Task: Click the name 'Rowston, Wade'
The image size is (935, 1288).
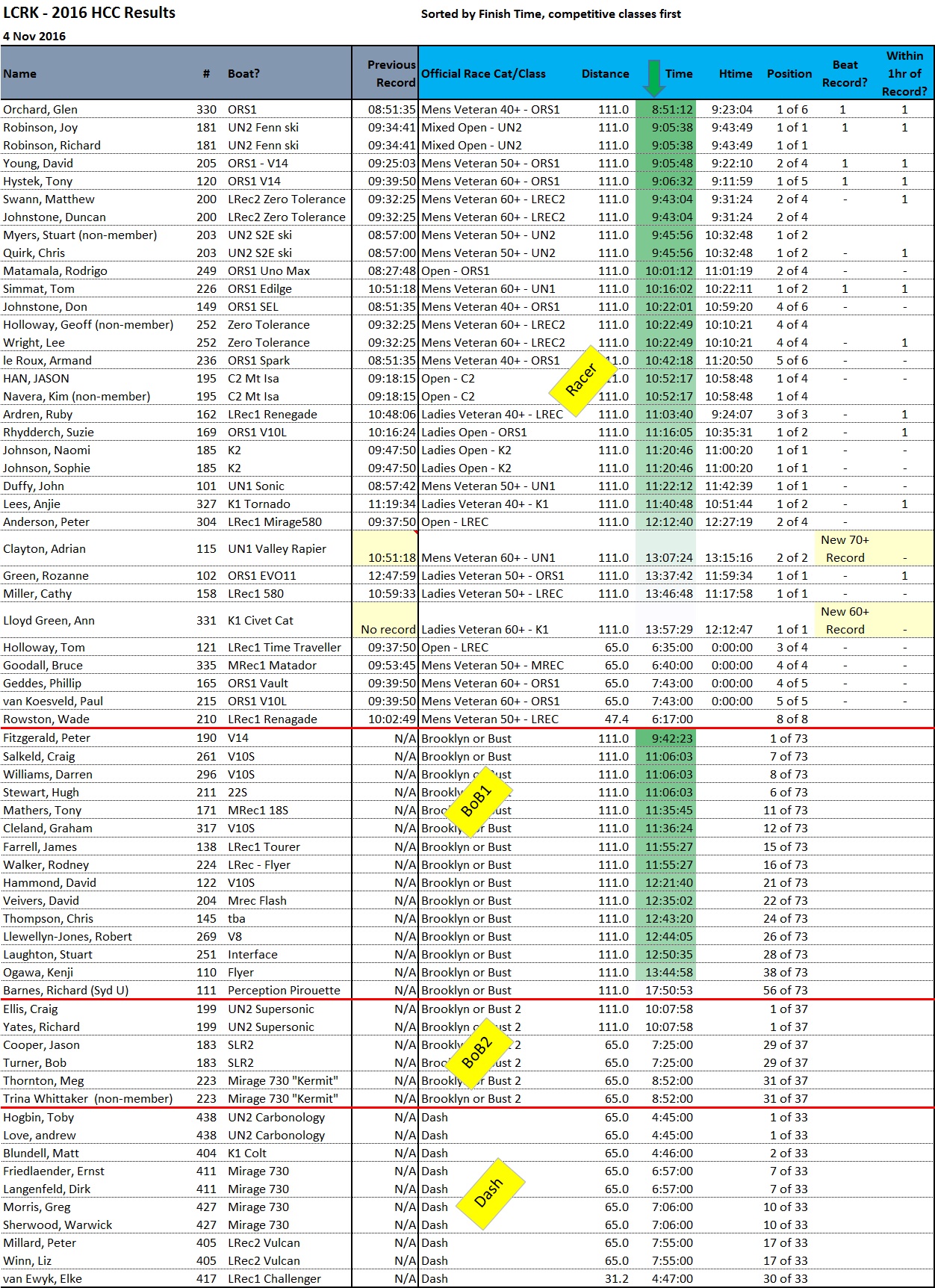Action: (x=46, y=719)
